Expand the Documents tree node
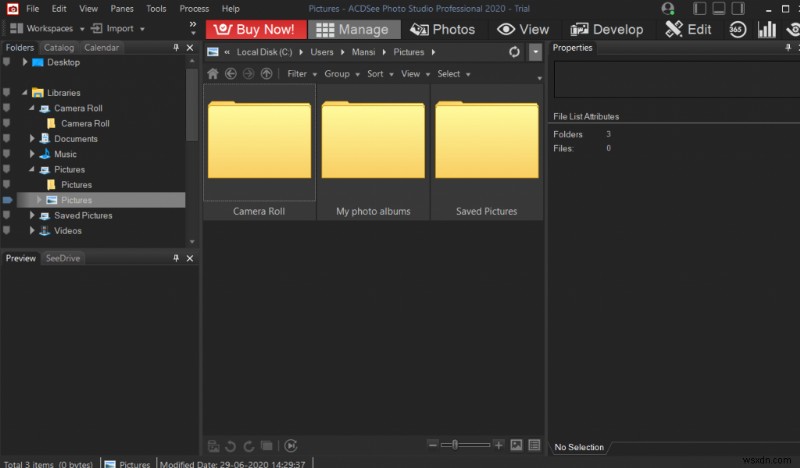Viewport: 800px width, 468px height. pos(32,139)
